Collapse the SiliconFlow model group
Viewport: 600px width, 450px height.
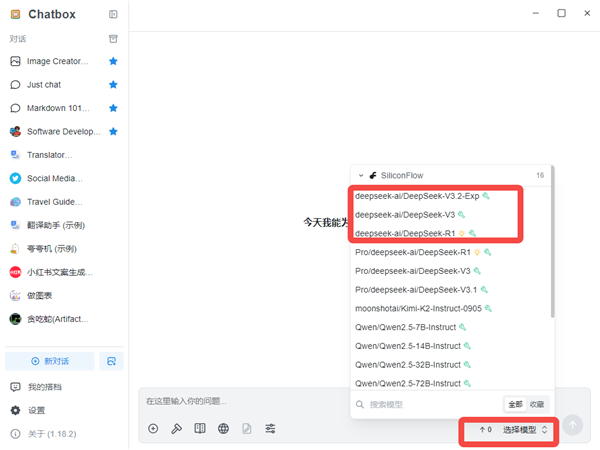(x=361, y=175)
